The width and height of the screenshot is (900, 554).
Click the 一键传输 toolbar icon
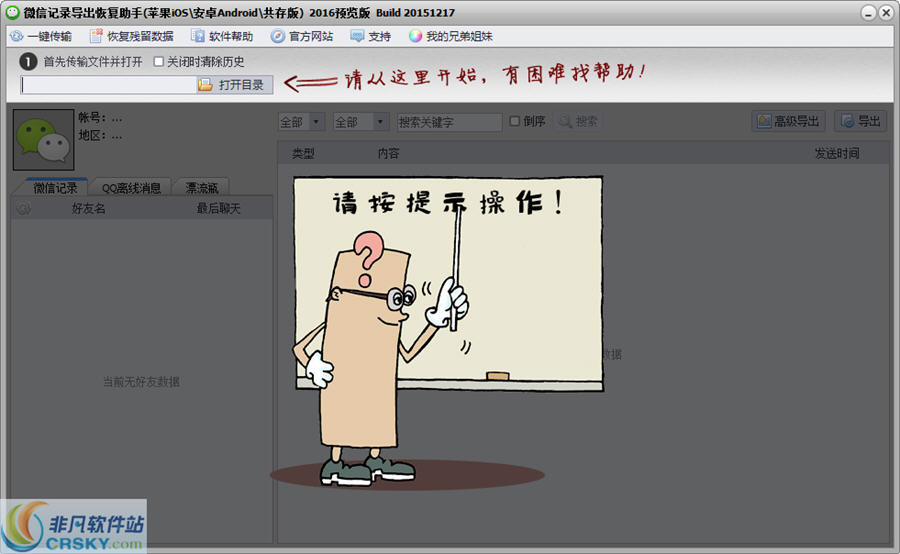(x=16, y=36)
